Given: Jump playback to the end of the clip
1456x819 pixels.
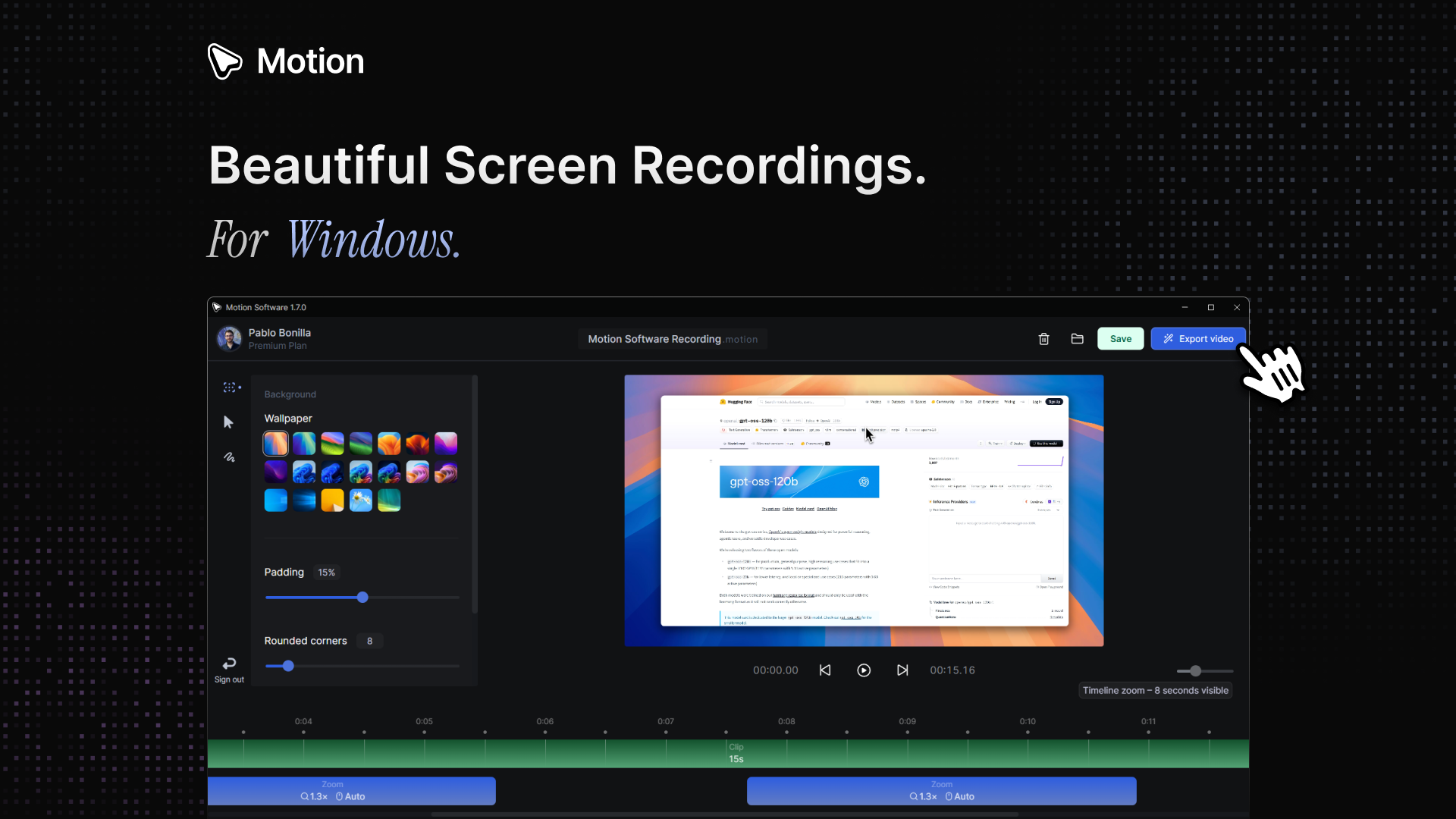Looking at the screenshot, I should (x=902, y=670).
